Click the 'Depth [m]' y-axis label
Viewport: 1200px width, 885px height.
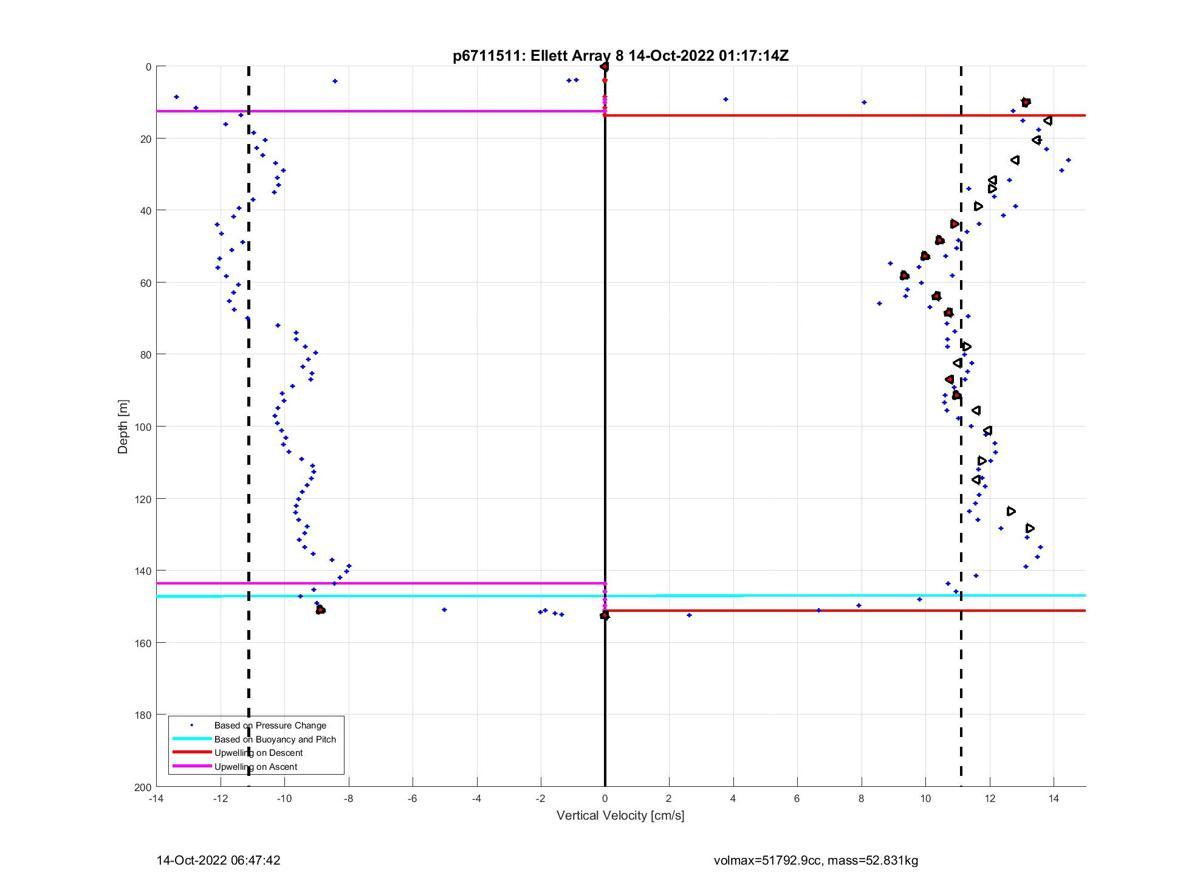tap(124, 427)
